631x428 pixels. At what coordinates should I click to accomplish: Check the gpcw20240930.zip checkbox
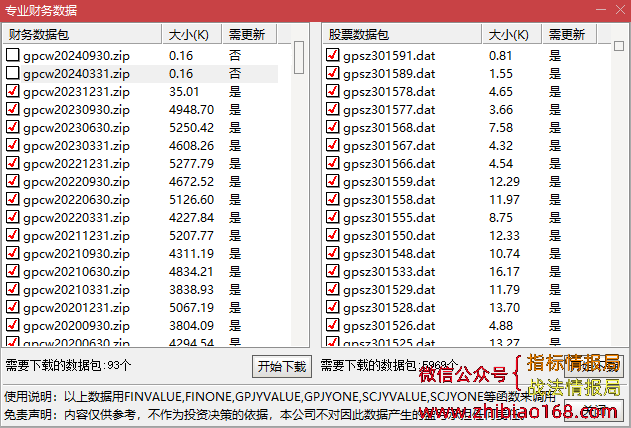pyautogui.click(x=12, y=55)
